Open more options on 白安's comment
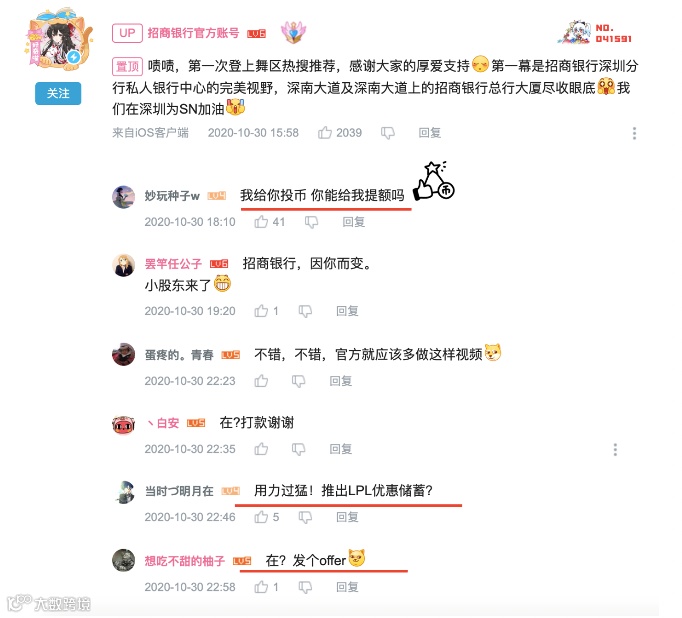682x618 pixels. click(x=615, y=449)
